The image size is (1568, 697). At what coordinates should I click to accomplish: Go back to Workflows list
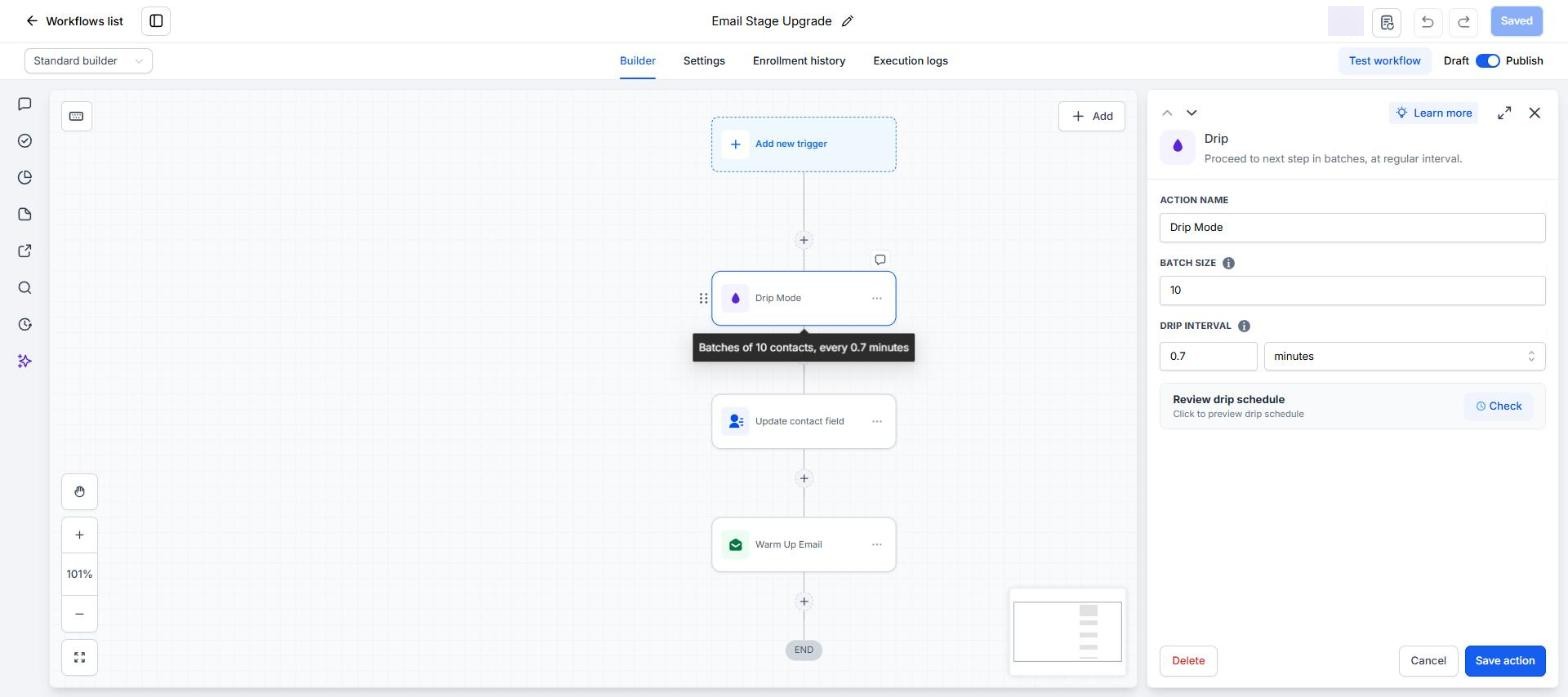coord(75,21)
